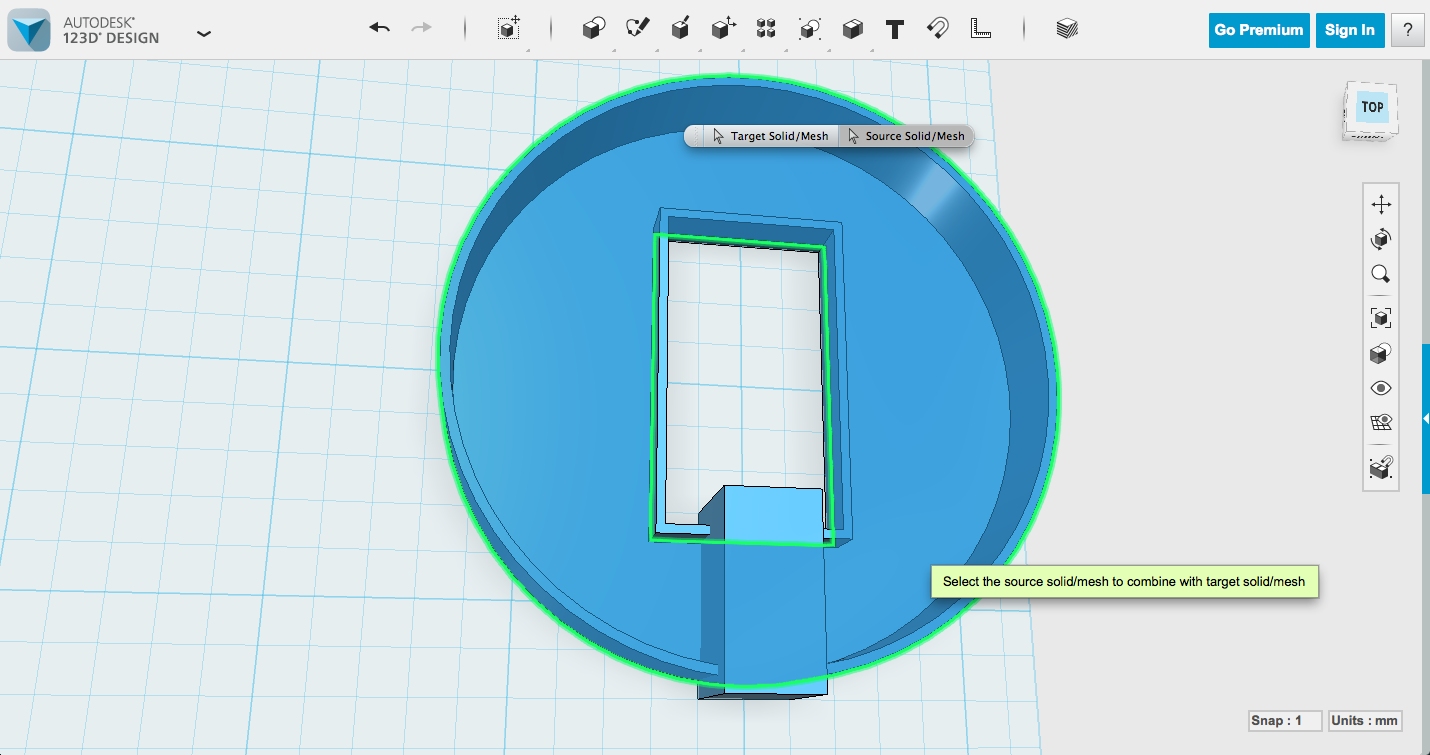Toggle snapping via the magnet cube icon

tap(1381, 466)
